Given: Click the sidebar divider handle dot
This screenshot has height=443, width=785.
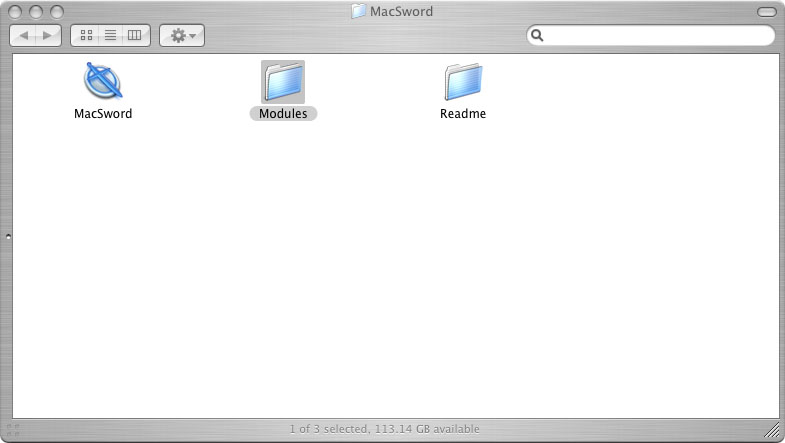Looking at the screenshot, I should click(x=8, y=236).
